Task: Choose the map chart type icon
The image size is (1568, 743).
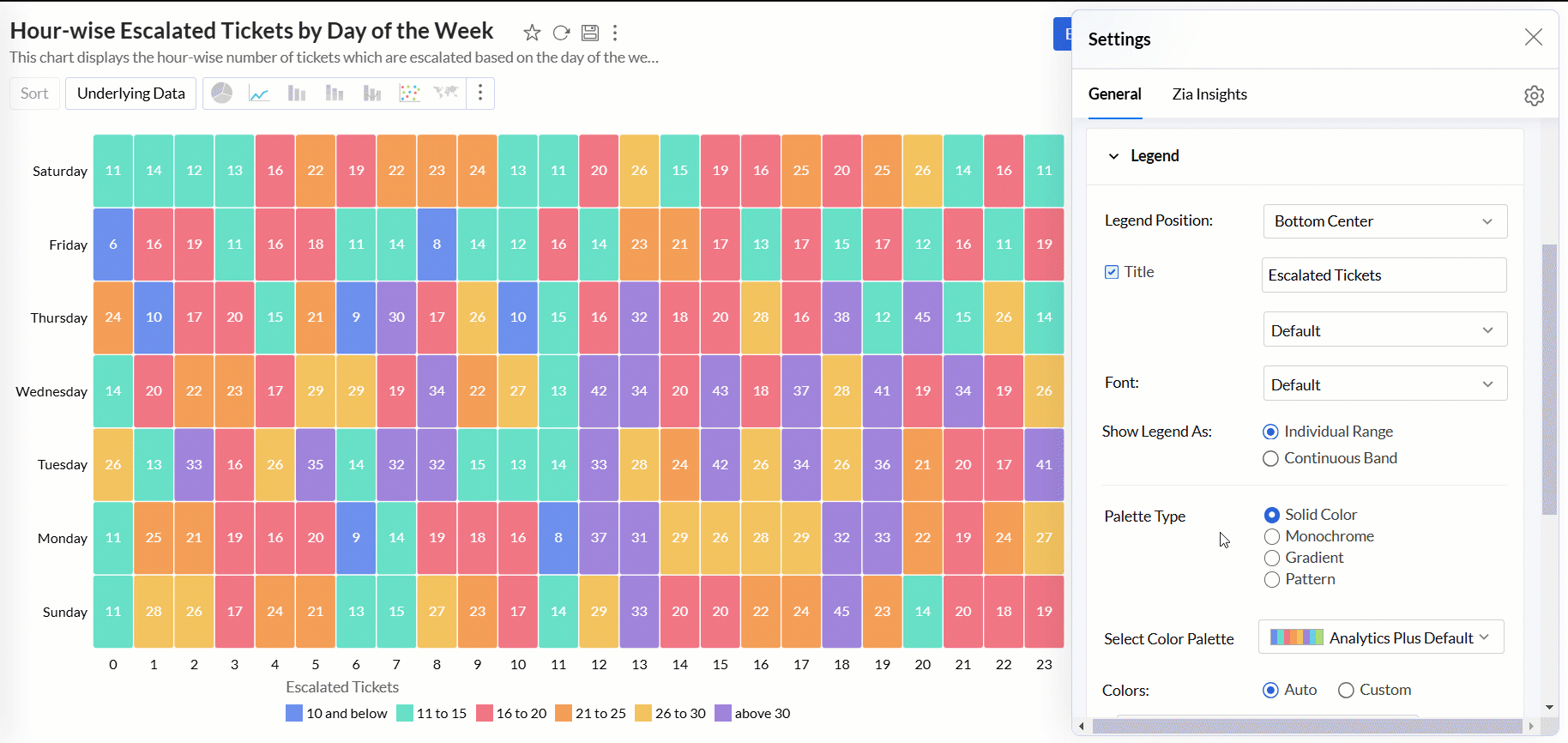Action: (446, 94)
